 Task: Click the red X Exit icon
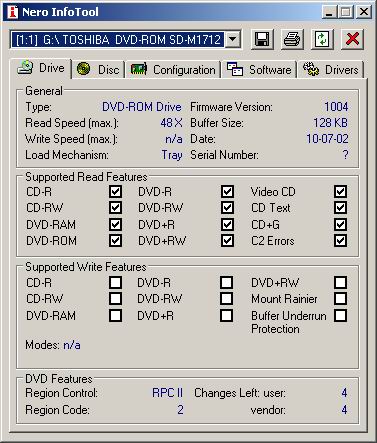(352, 39)
